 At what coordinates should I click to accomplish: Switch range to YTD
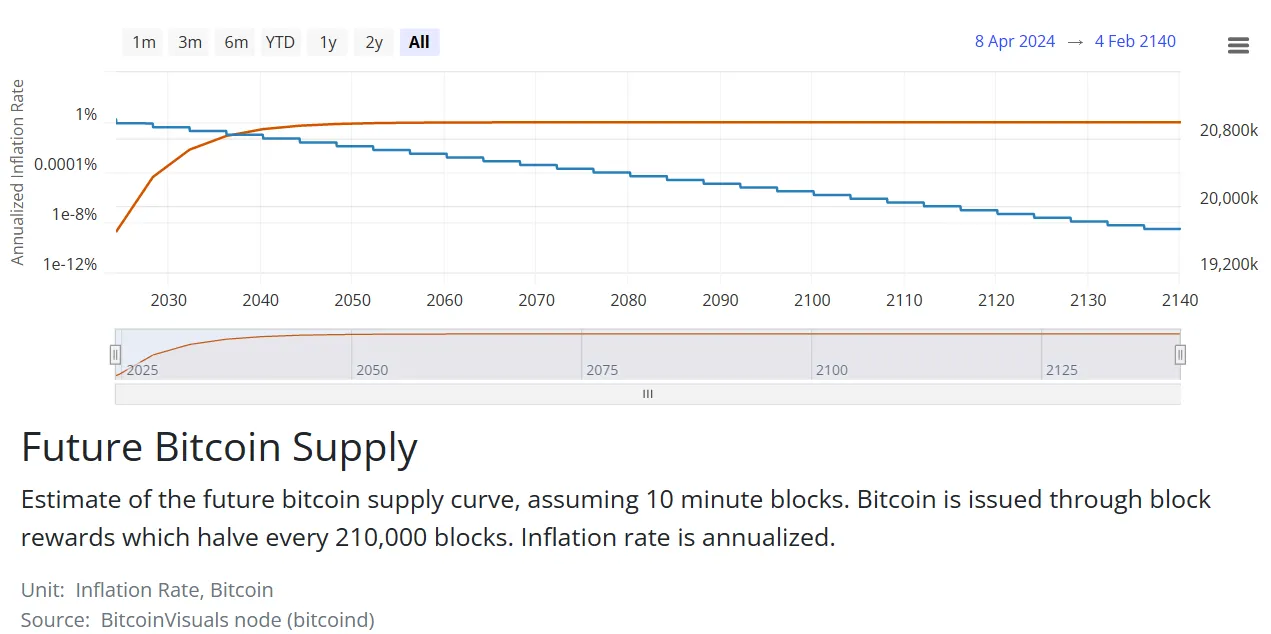pyautogui.click(x=280, y=42)
